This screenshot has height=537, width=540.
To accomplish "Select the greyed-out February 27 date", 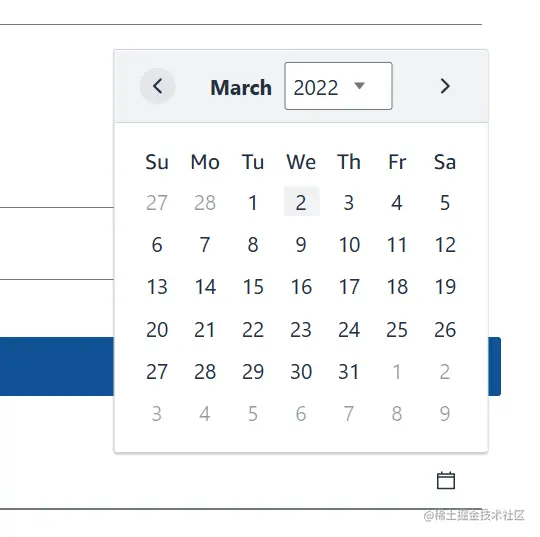I will click(x=157, y=202).
